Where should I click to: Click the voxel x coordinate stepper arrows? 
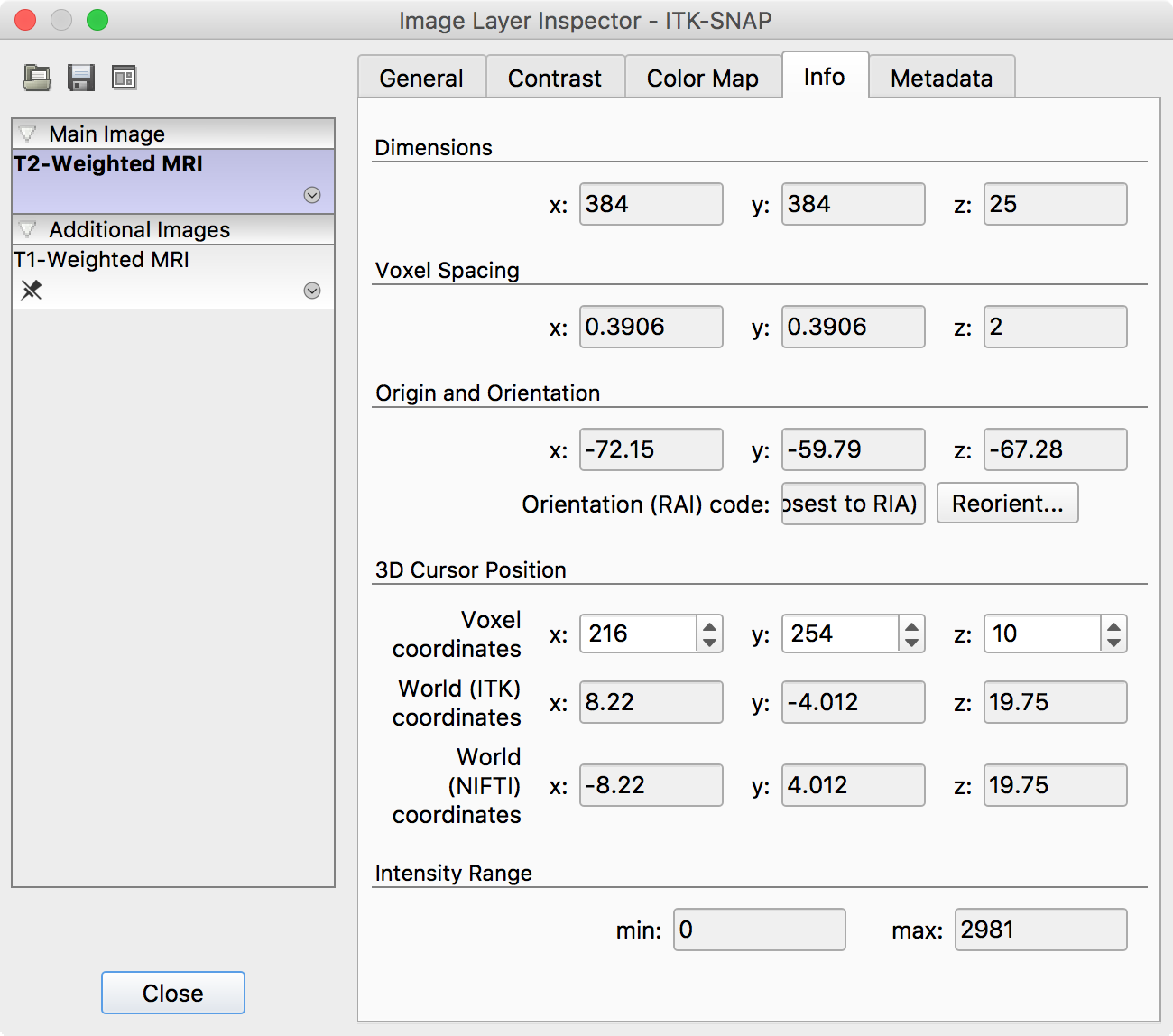tap(710, 634)
